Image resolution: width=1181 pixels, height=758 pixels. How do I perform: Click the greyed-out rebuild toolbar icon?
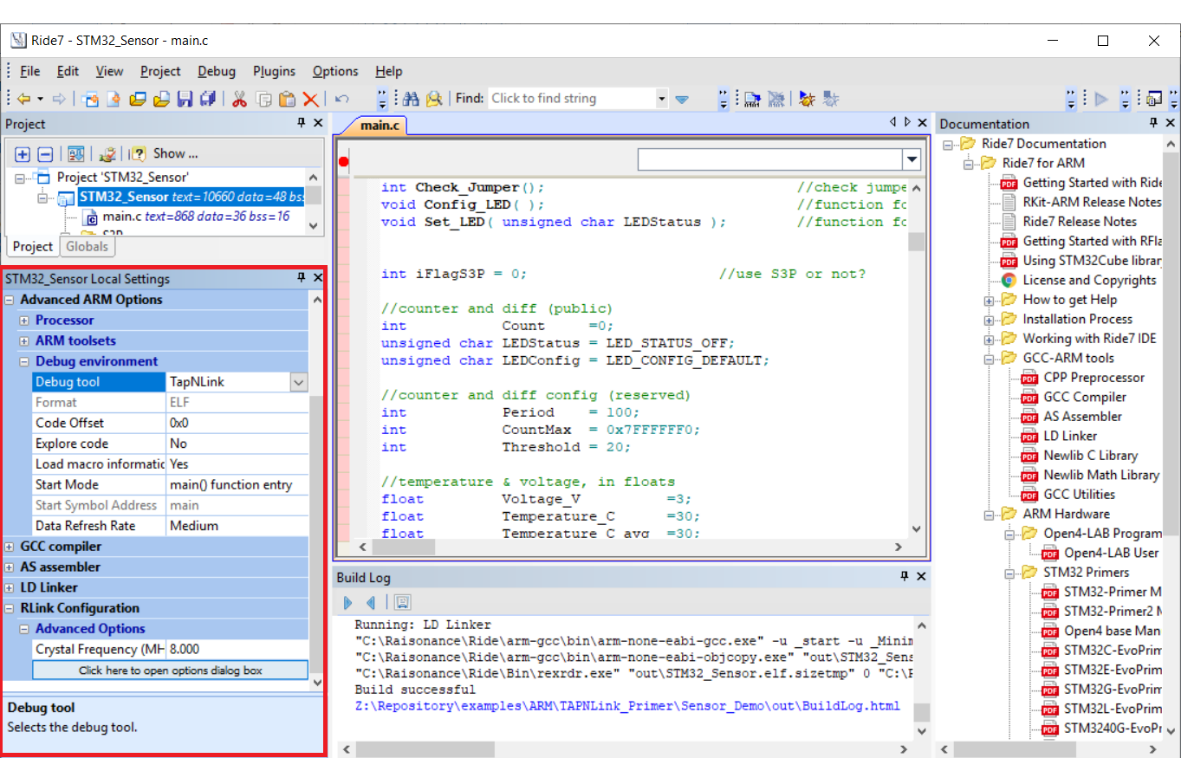[x=776, y=99]
